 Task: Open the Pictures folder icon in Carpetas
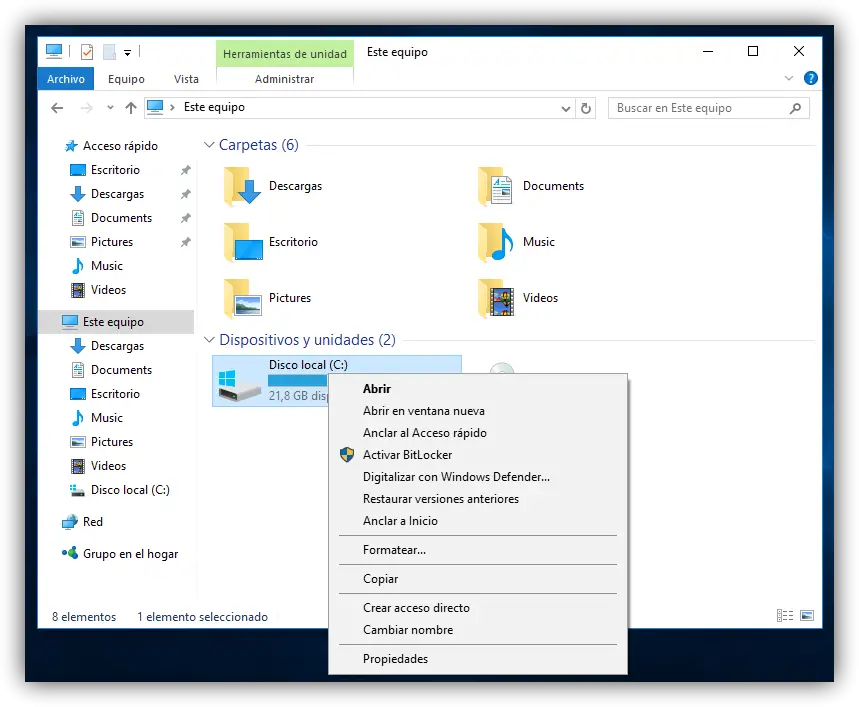(243, 298)
